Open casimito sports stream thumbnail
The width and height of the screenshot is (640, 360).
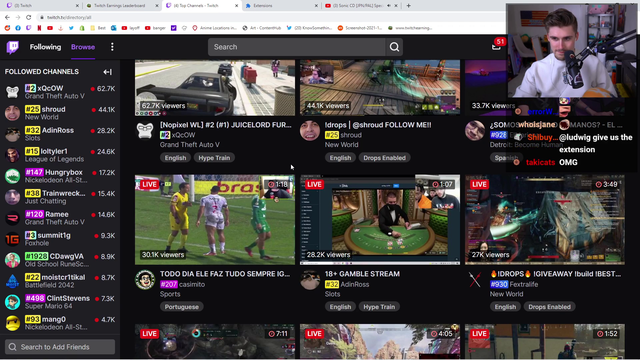(215, 220)
